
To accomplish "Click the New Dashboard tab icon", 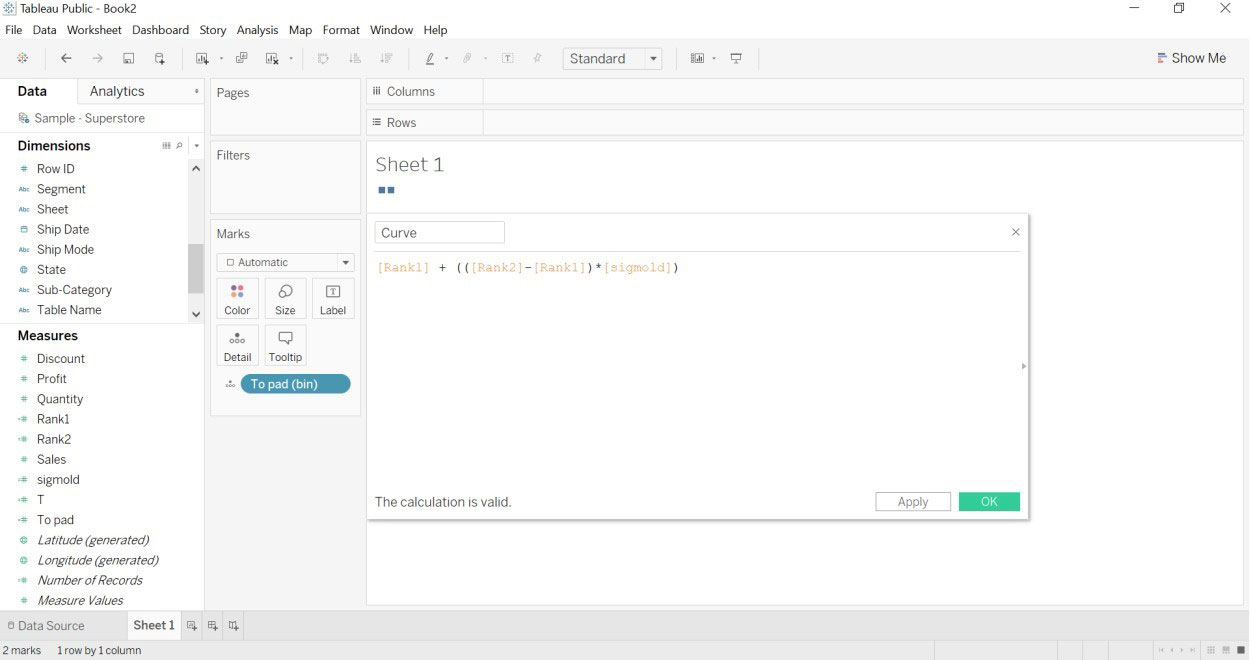I will pos(213,626).
